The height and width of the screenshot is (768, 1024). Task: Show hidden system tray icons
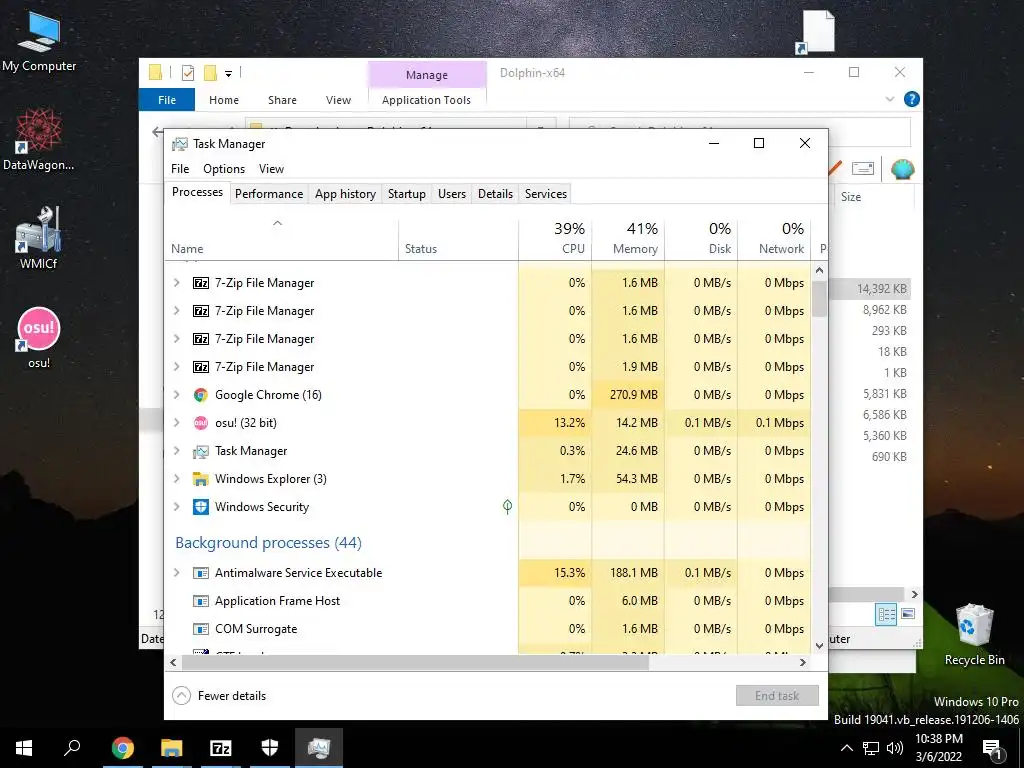point(846,748)
